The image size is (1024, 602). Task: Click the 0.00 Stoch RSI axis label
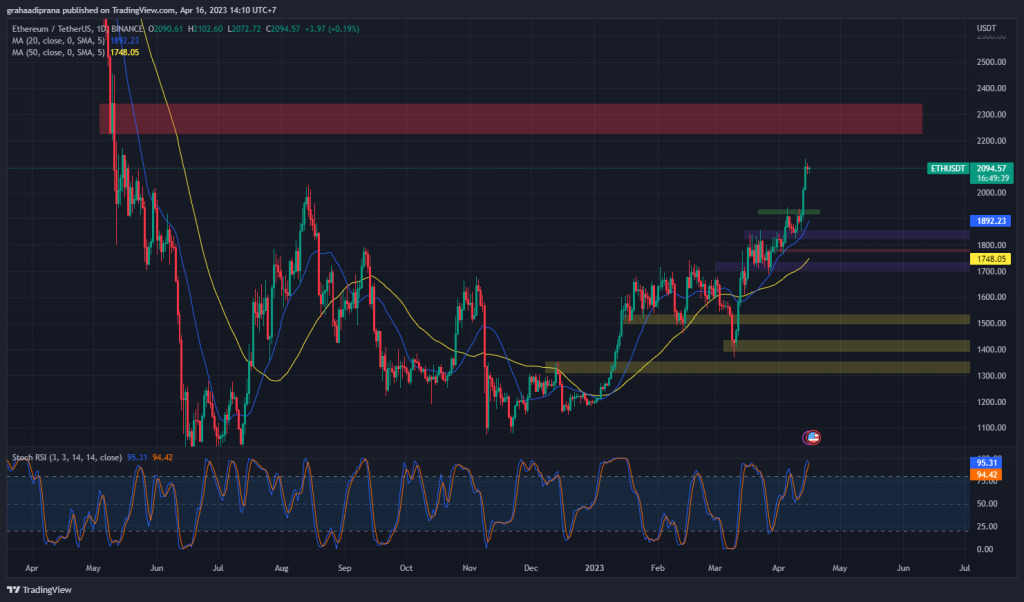click(985, 549)
